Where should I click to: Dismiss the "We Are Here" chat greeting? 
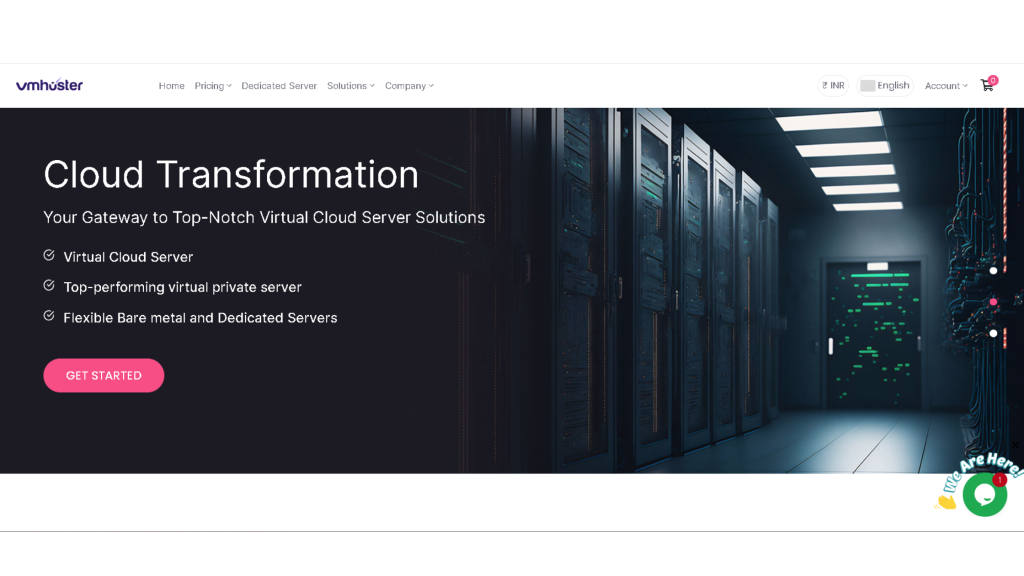pyautogui.click(x=1016, y=445)
